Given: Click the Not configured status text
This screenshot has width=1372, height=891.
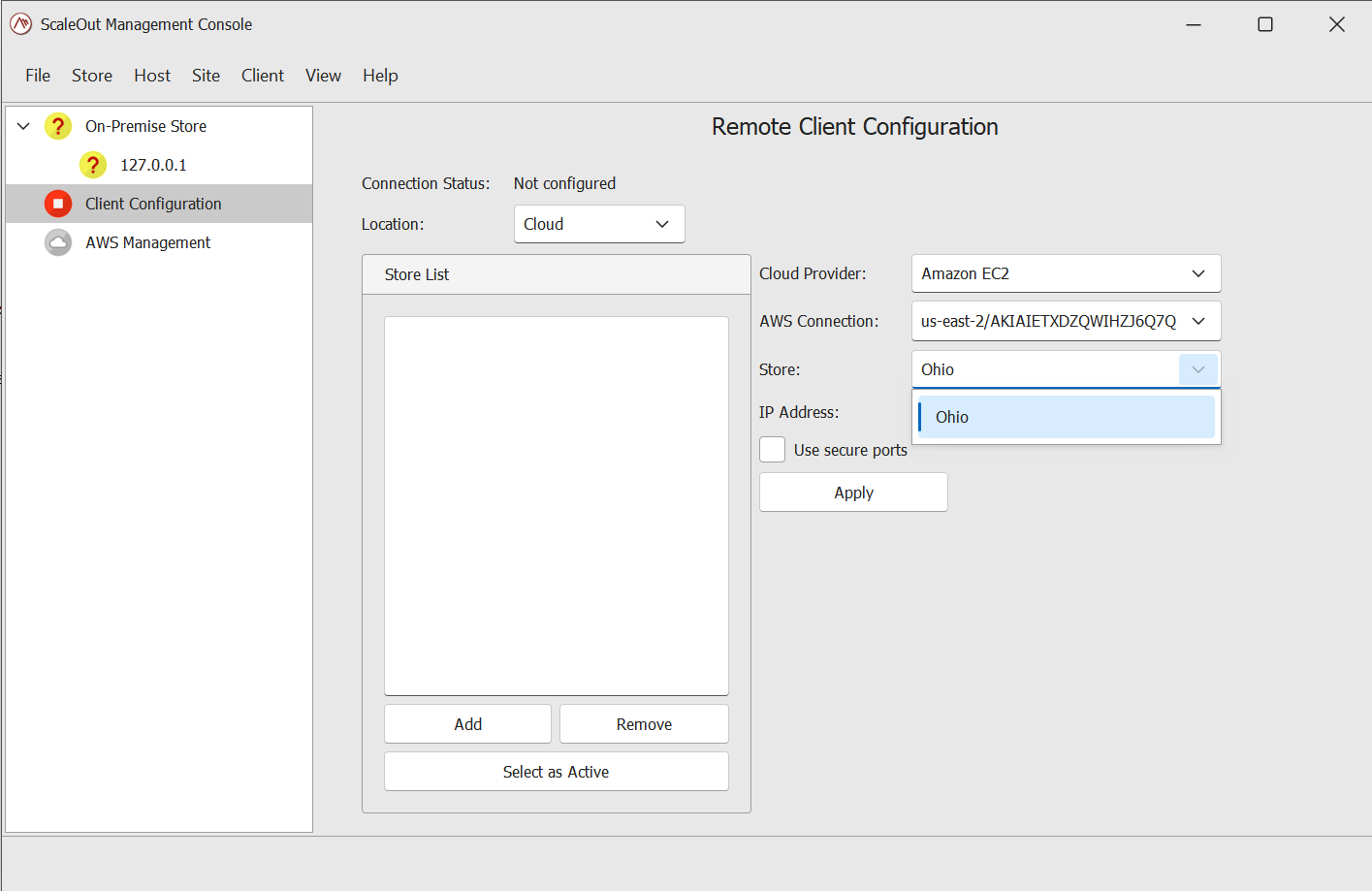Looking at the screenshot, I should click(x=564, y=183).
